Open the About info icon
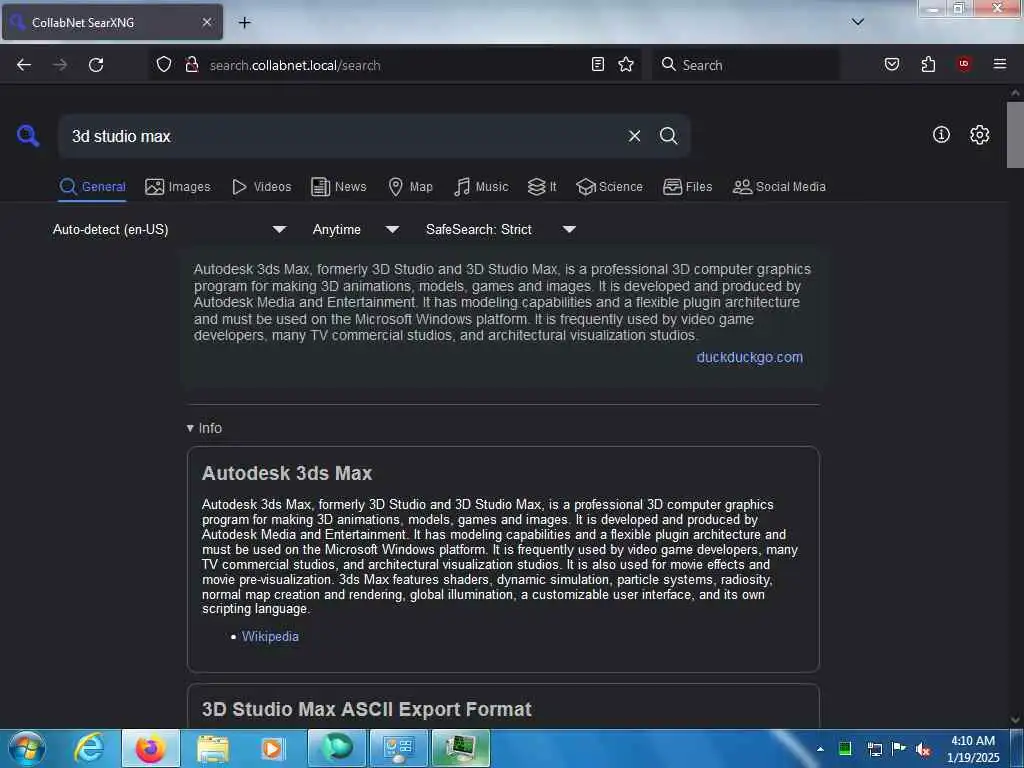The width and height of the screenshot is (1024, 768). tap(941, 135)
